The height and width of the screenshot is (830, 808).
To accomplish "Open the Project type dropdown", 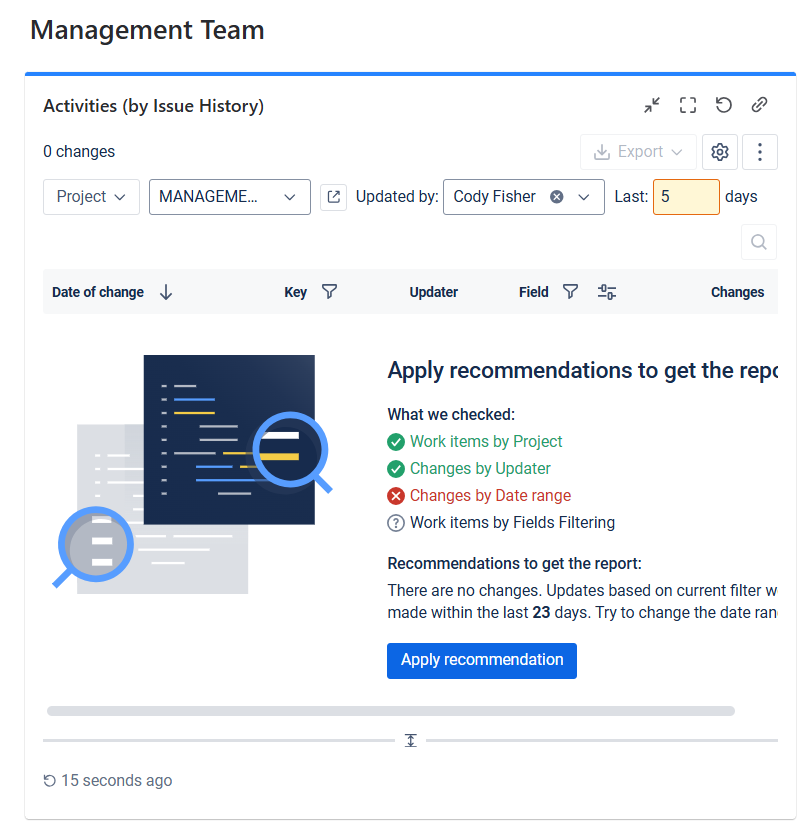I will click(x=91, y=197).
